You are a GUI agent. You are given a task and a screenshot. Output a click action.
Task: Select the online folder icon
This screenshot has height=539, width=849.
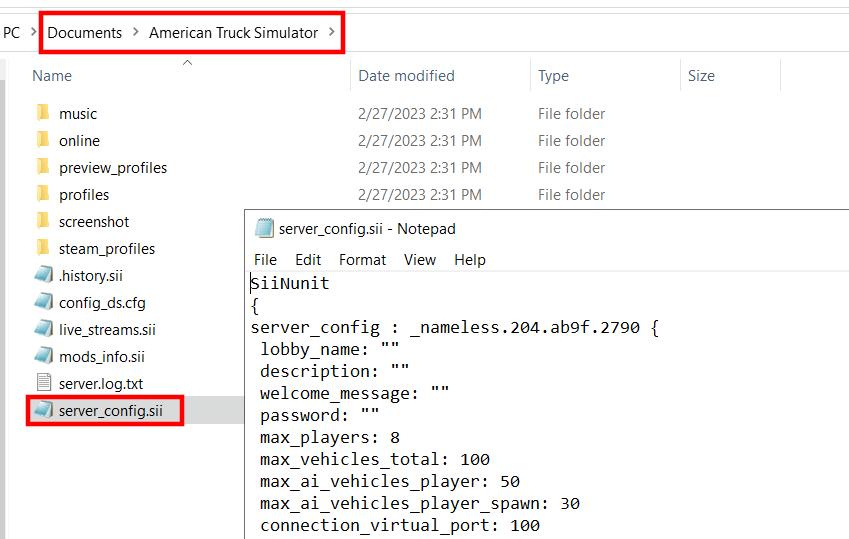click(x=43, y=140)
